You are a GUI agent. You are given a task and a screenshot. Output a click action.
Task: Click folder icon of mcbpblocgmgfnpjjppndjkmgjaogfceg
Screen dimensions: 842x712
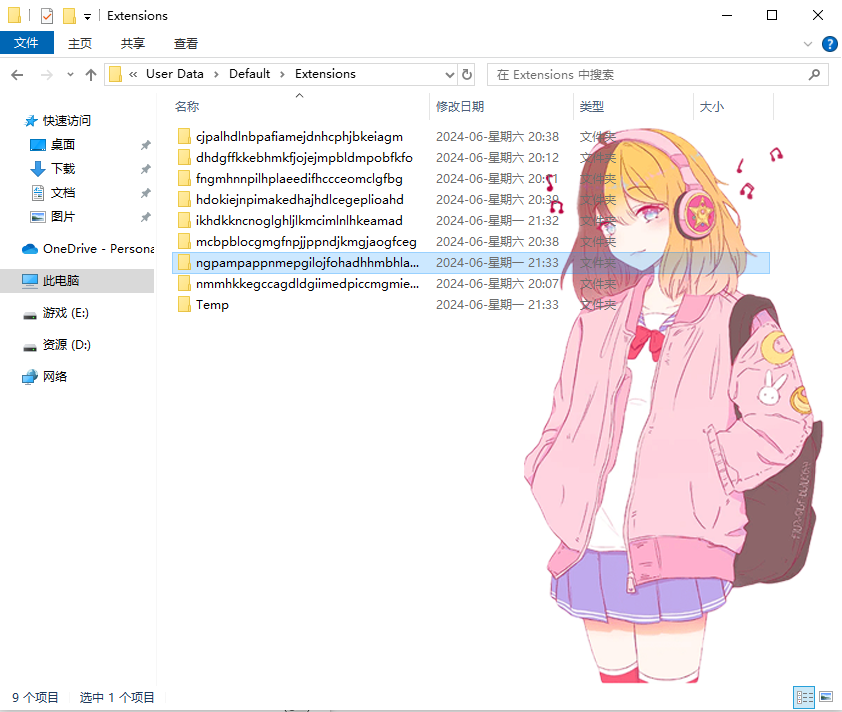pos(184,241)
